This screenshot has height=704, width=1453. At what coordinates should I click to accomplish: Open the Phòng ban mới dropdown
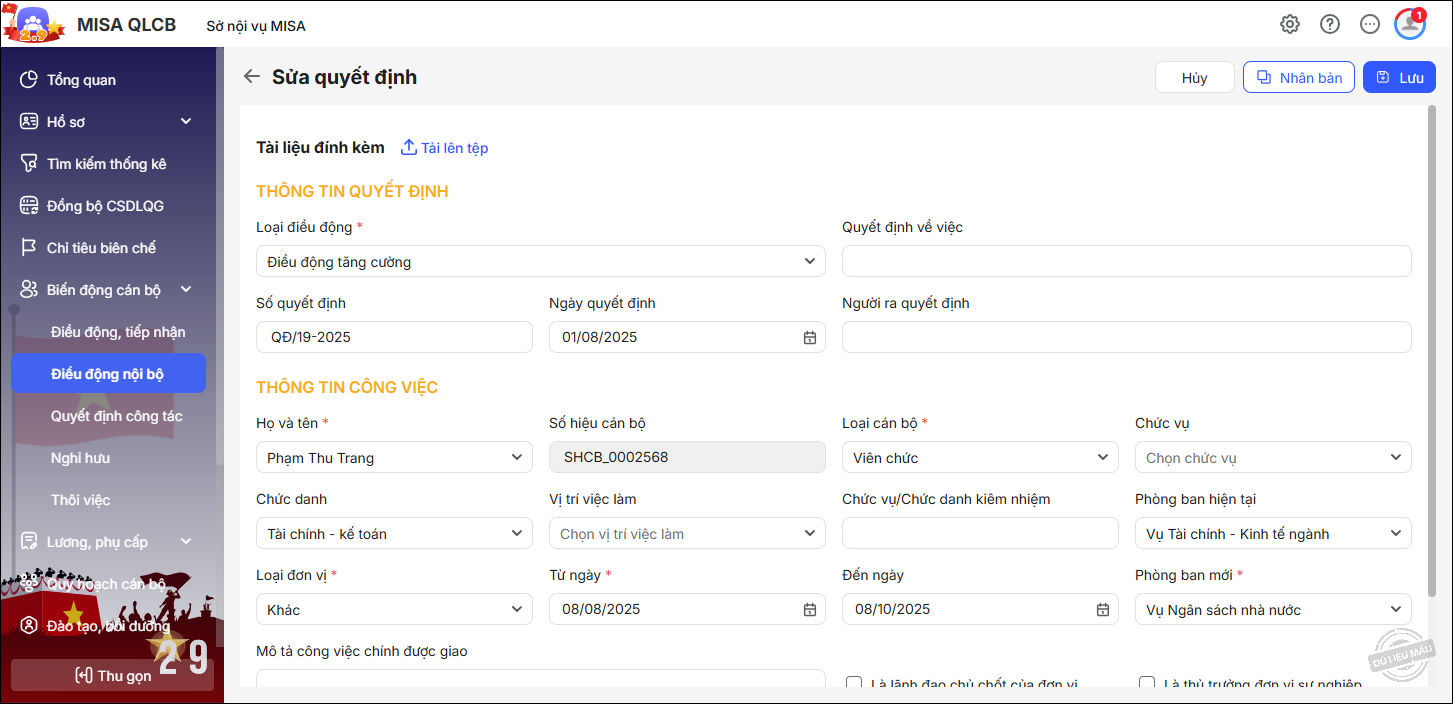pos(1272,610)
